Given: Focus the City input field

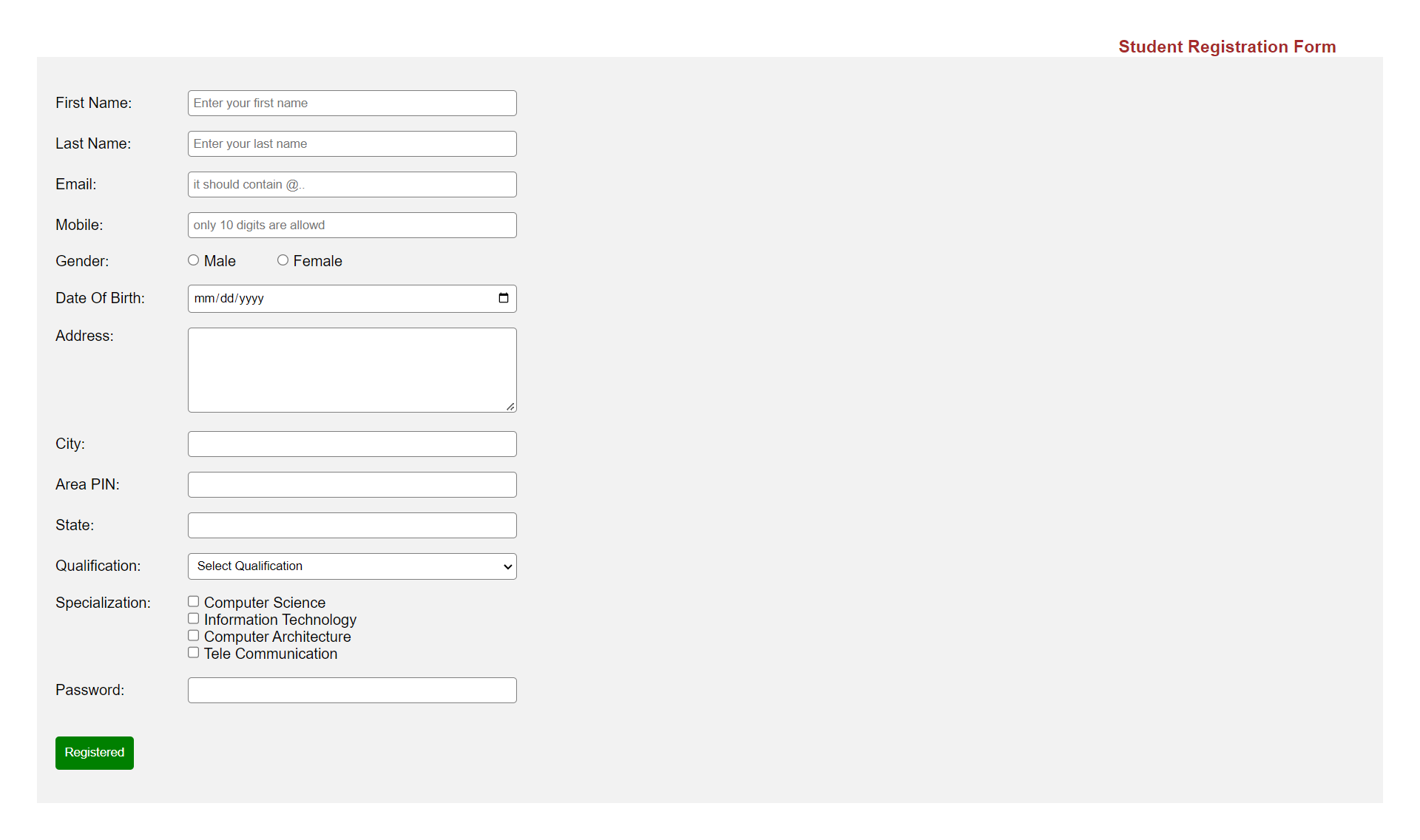Looking at the screenshot, I should (x=352, y=444).
